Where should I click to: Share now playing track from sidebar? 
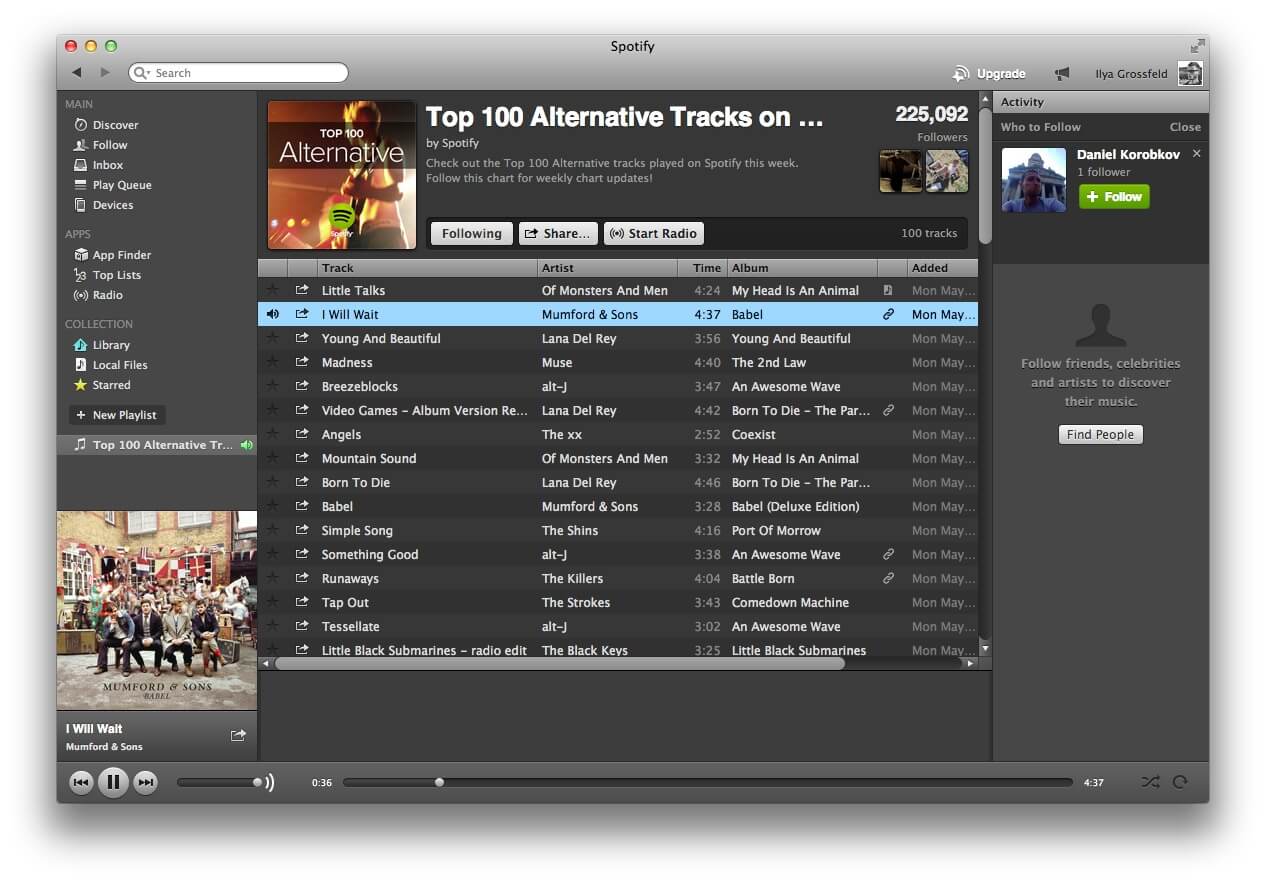tap(238, 736)
